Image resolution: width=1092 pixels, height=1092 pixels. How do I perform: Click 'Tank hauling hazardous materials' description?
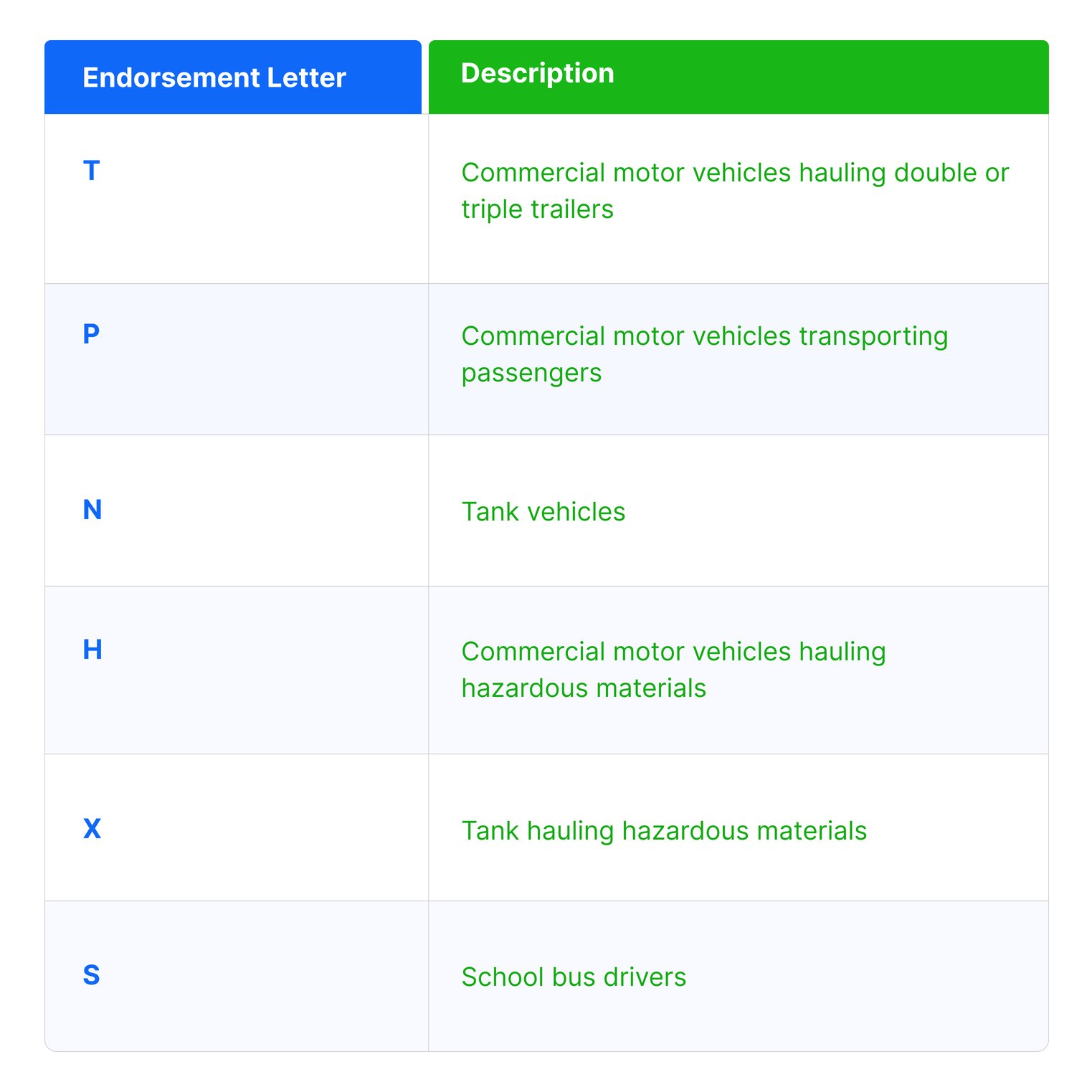664,831
